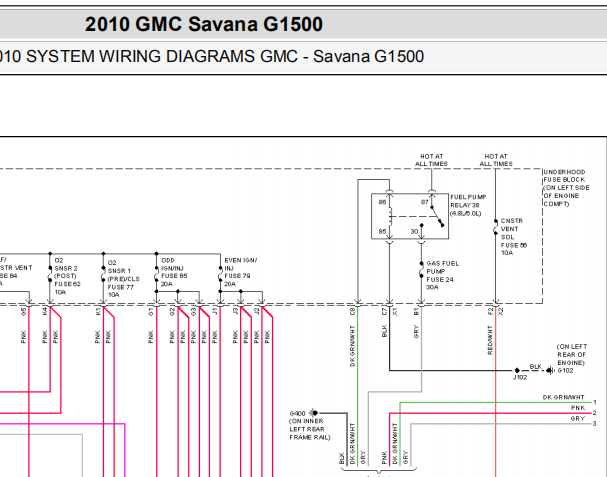
Task: Select HOT AT ALL TIMES above relay
Action: 431,160
